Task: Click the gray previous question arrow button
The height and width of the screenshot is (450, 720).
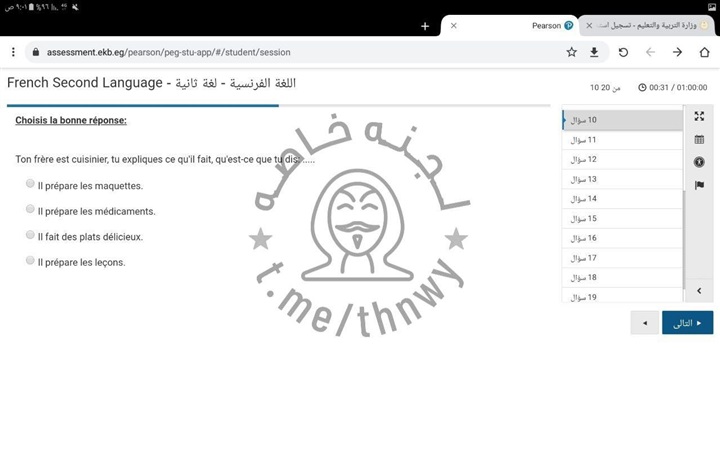Action: pos(645,323)
